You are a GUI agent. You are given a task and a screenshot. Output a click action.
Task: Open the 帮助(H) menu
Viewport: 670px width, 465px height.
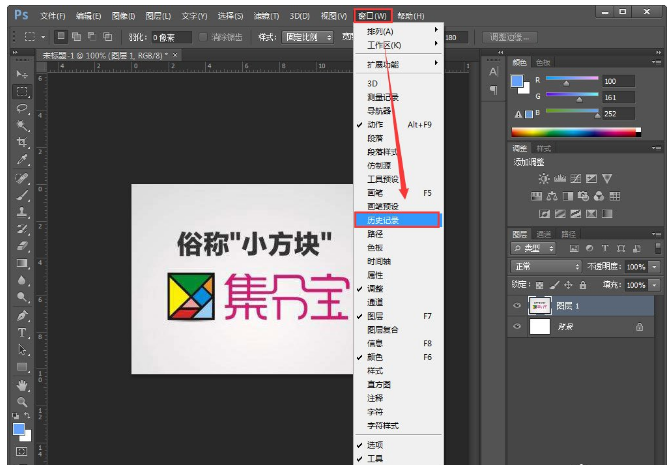[x=409, y=16]
